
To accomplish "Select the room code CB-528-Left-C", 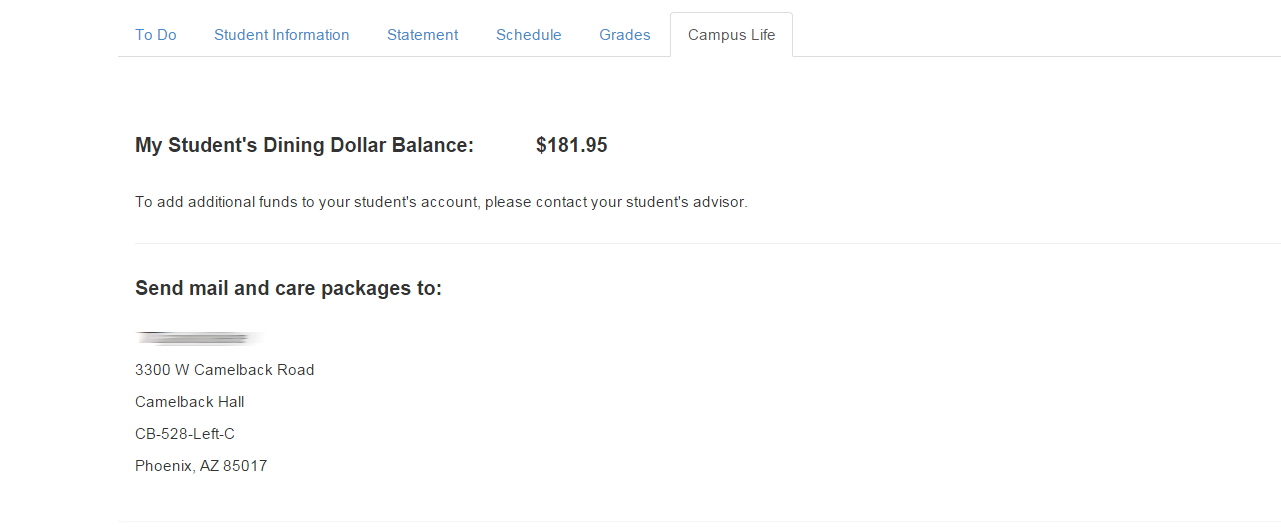I will coord(185,434).
